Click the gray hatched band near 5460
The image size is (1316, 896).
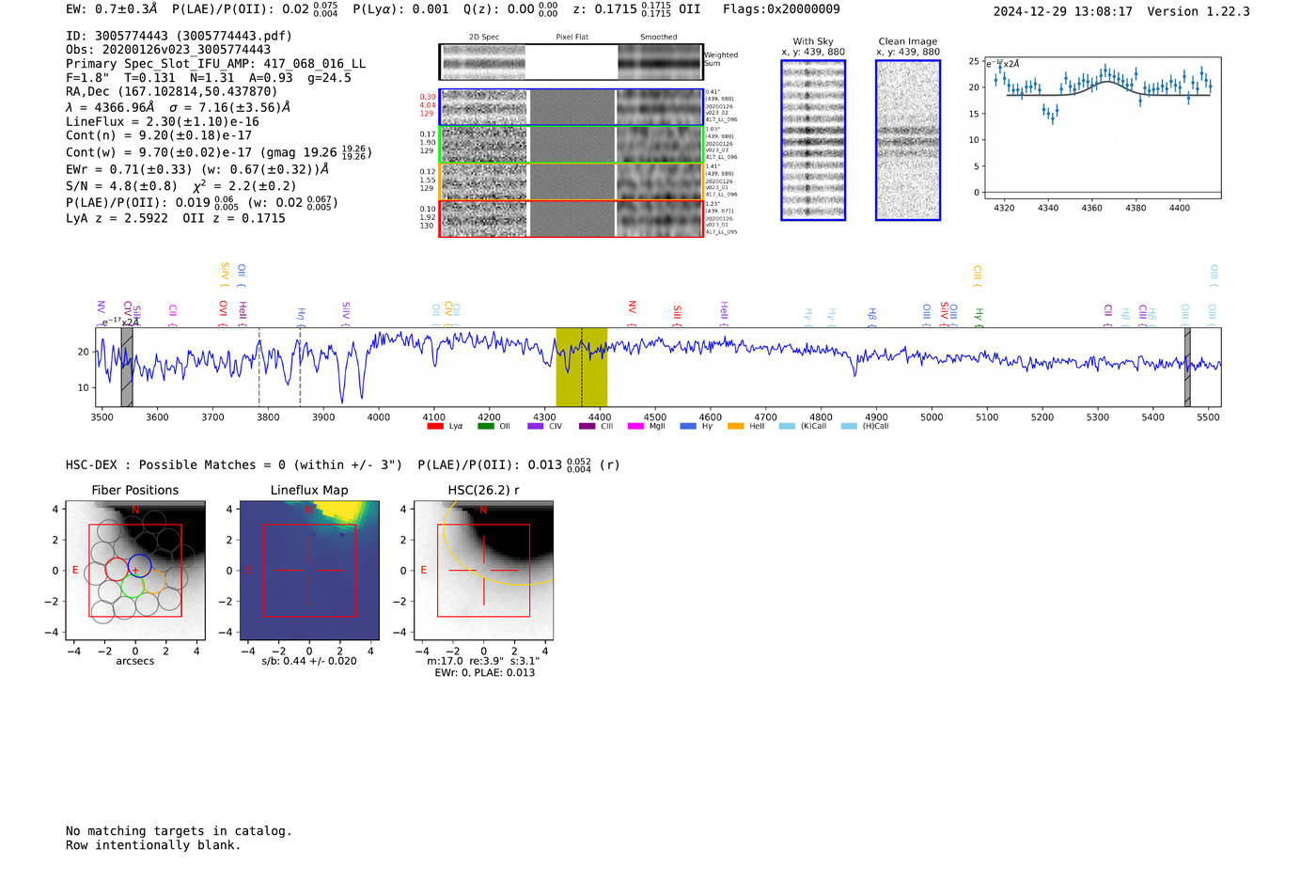pyautogui.click(x=1187, y=368)
